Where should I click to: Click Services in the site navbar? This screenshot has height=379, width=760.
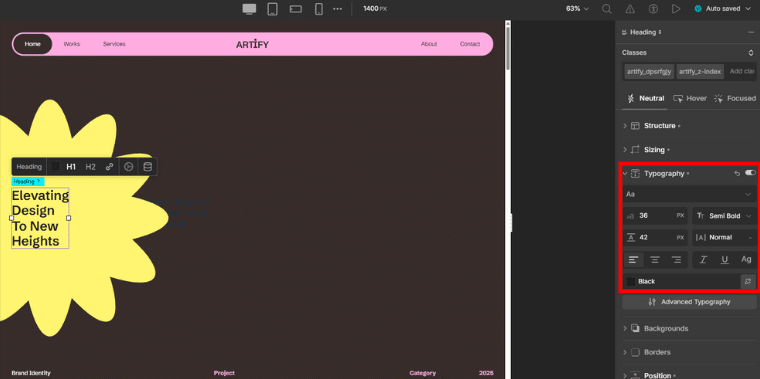(114, 44)
